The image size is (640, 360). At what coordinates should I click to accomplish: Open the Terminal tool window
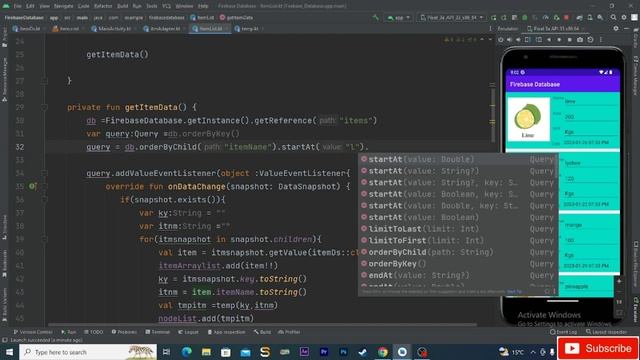158,332
